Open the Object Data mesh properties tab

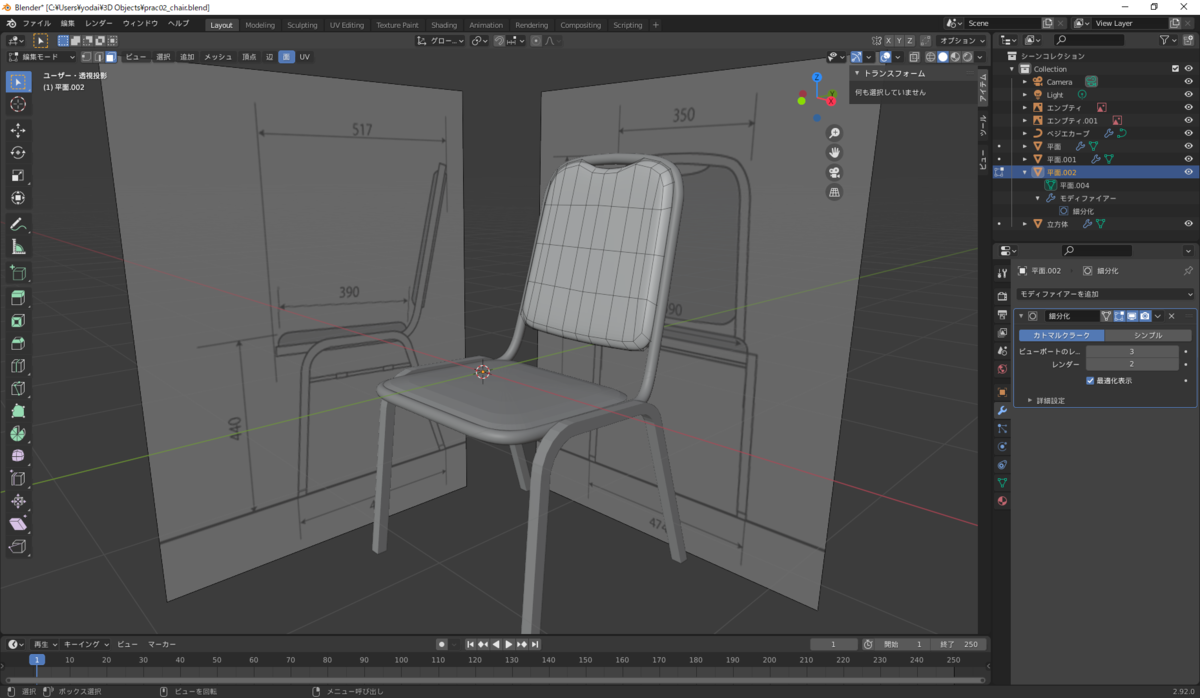1002,483
